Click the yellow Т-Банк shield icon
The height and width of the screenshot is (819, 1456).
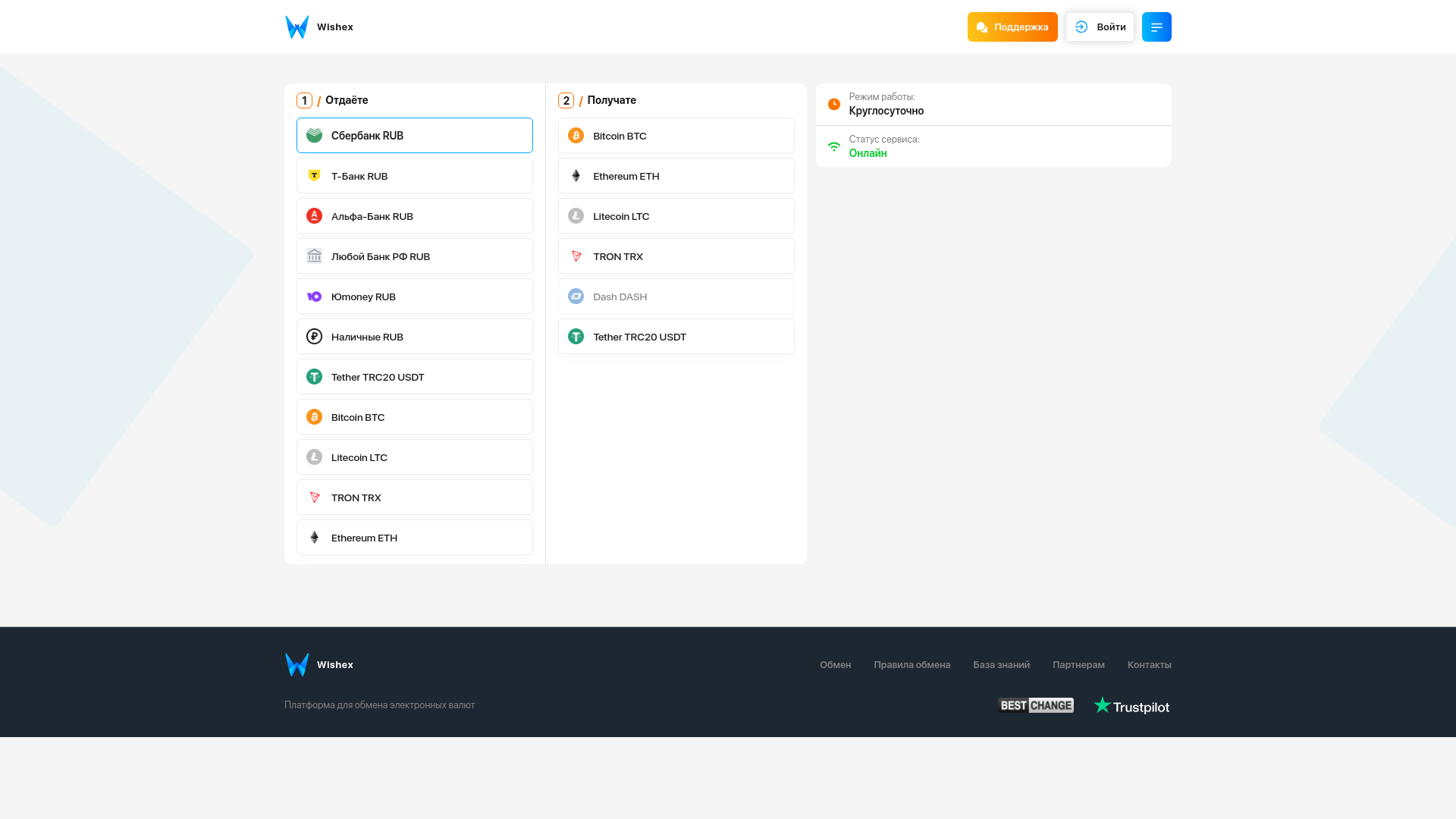click(314, 176)
